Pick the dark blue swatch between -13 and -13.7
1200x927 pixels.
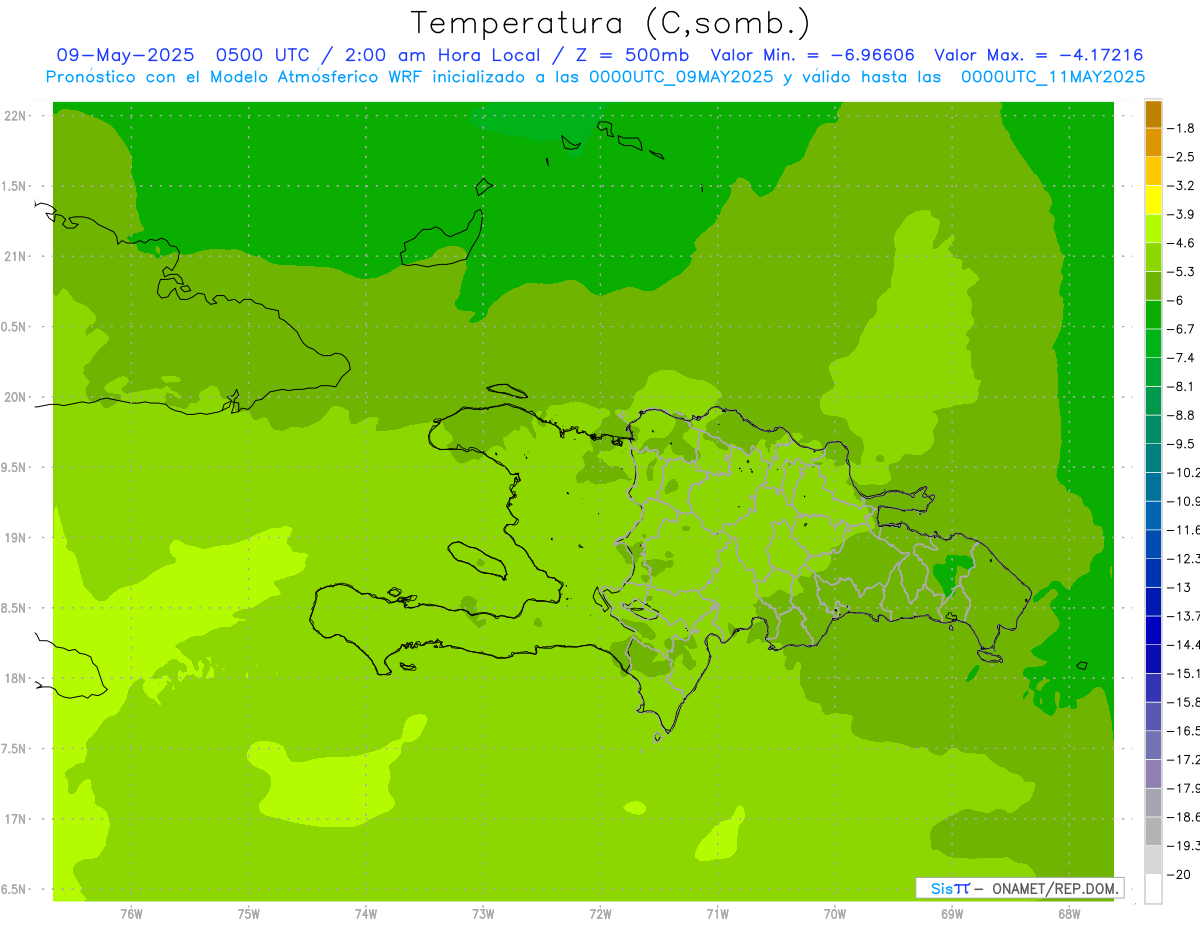[x=1153, y=601]
